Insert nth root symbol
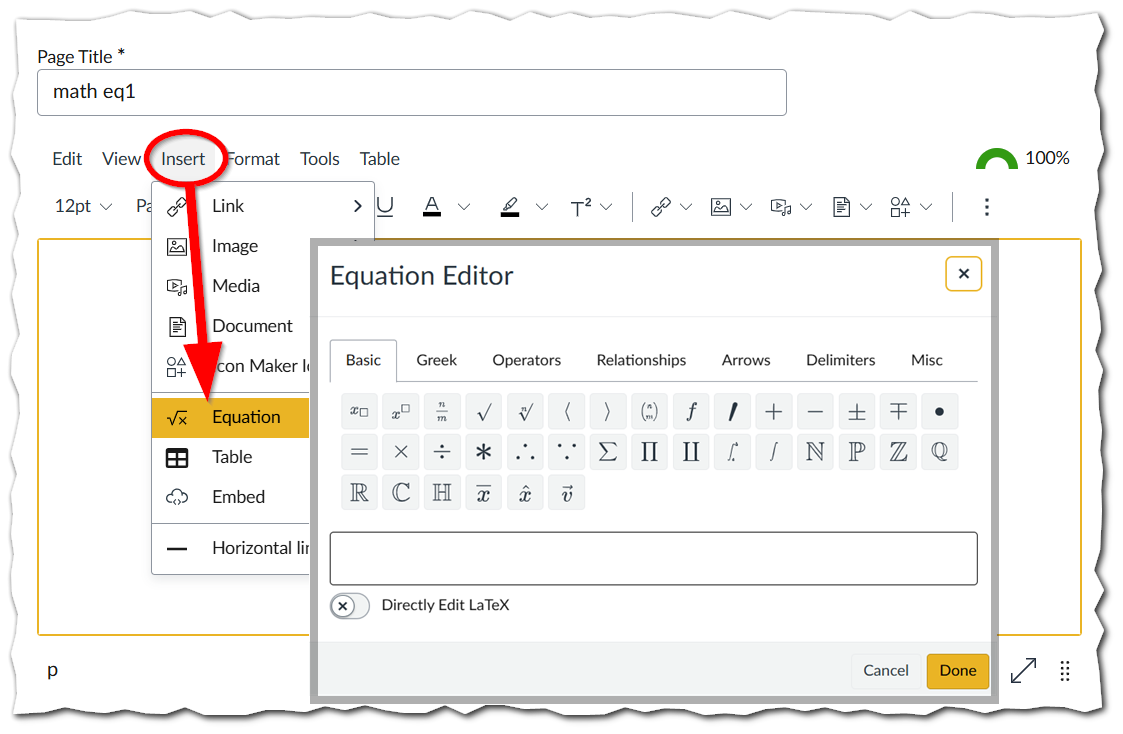The width and height of the screenshot is (1123, 734). point(525,412)
